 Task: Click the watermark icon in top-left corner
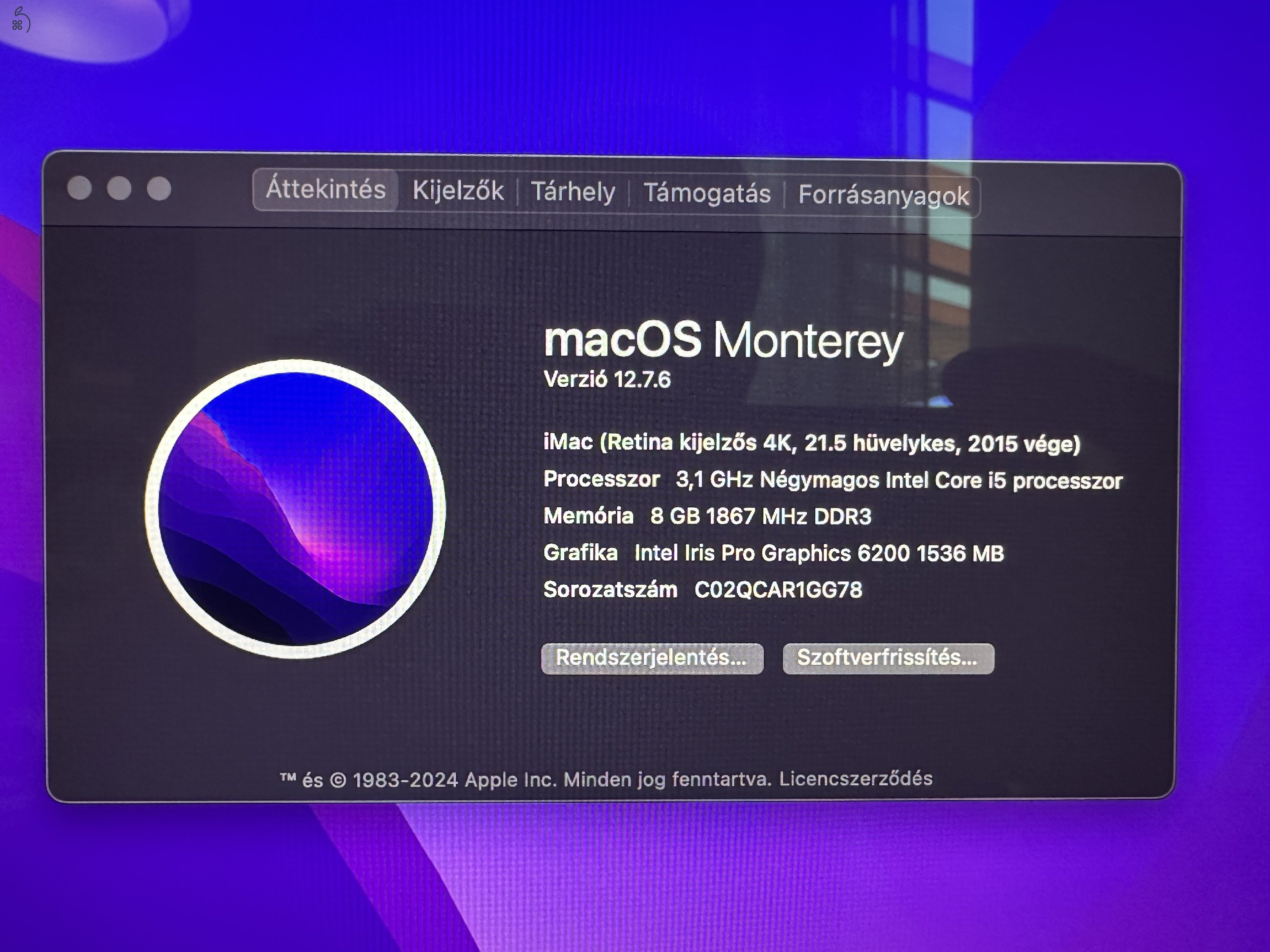point(20,20)
